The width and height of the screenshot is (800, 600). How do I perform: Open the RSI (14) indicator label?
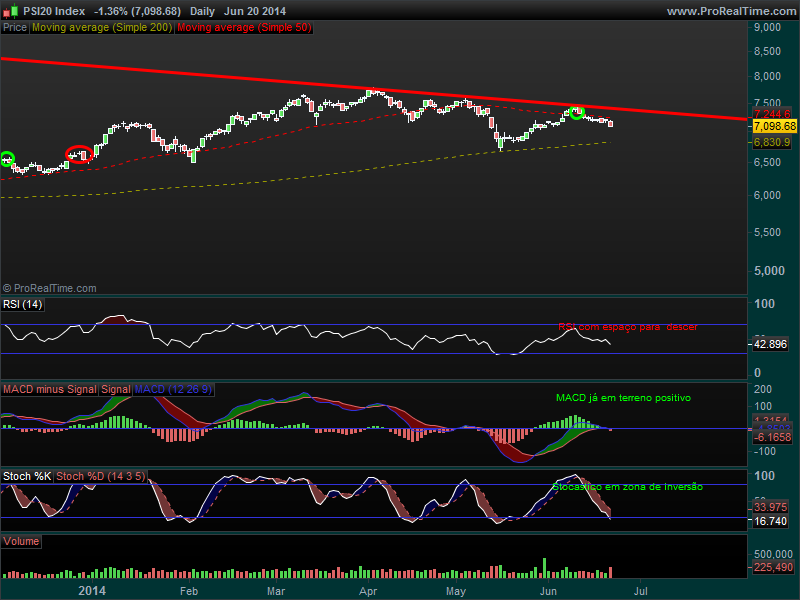tap(22, 305)
